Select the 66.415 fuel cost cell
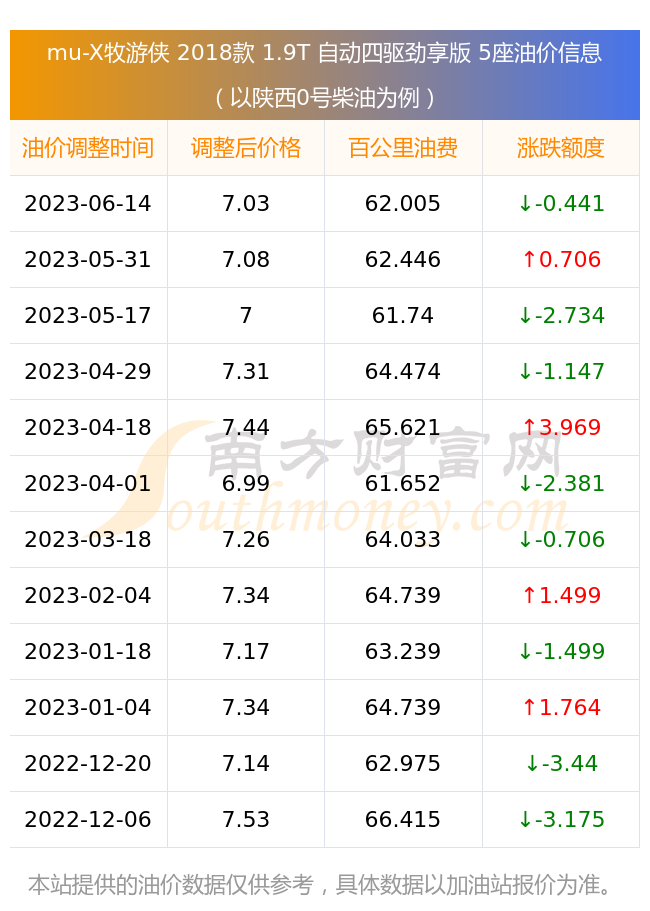This screenshot has height=911, width=650. [403, 819]
